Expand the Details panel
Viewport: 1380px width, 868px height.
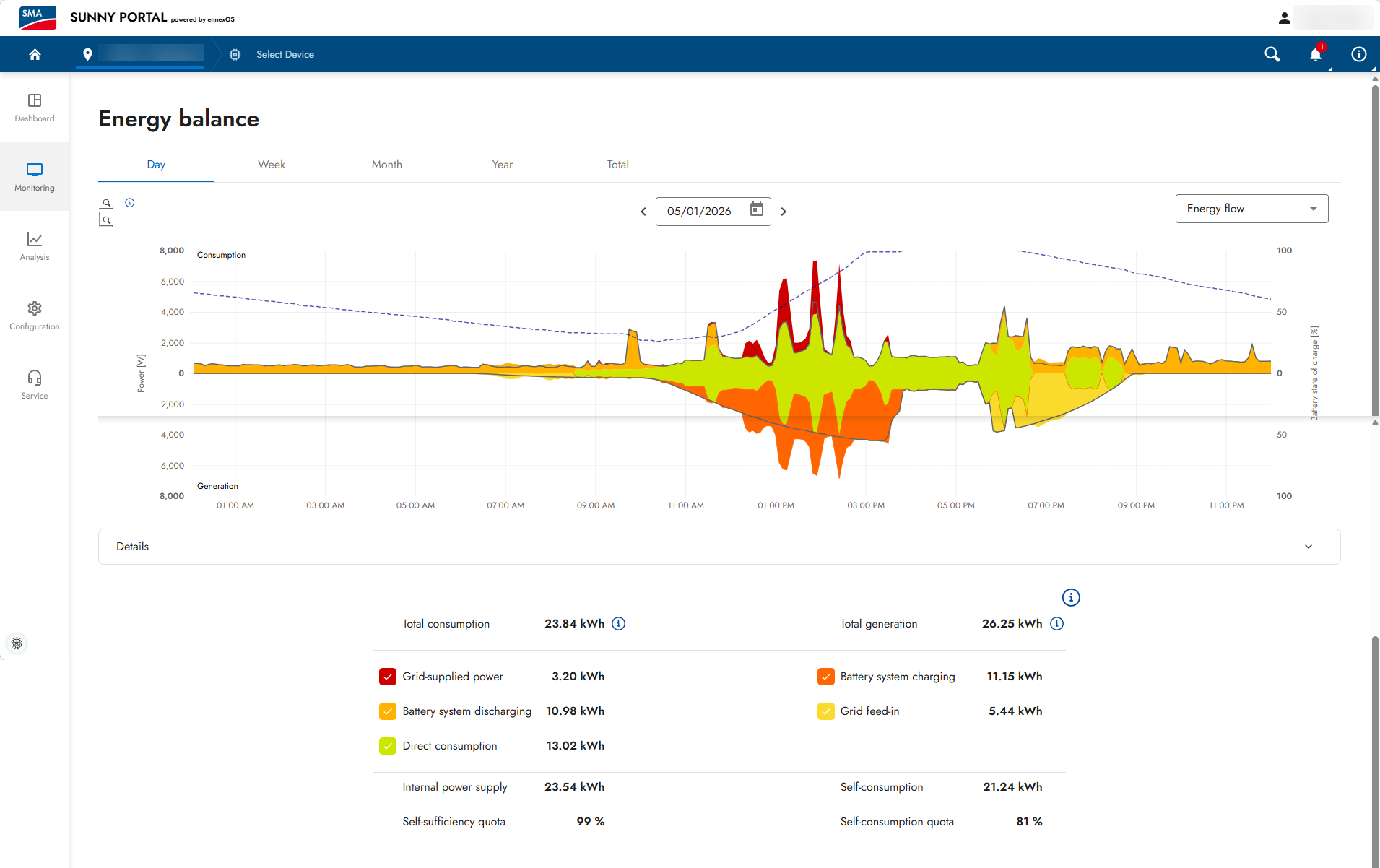pyautogui.click(x=719, y=547)
